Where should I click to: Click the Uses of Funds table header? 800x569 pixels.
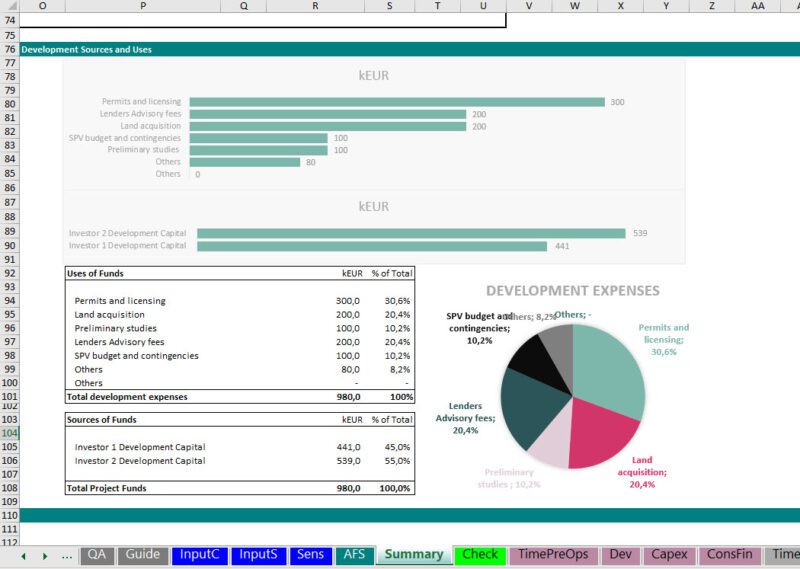[95, 274]
